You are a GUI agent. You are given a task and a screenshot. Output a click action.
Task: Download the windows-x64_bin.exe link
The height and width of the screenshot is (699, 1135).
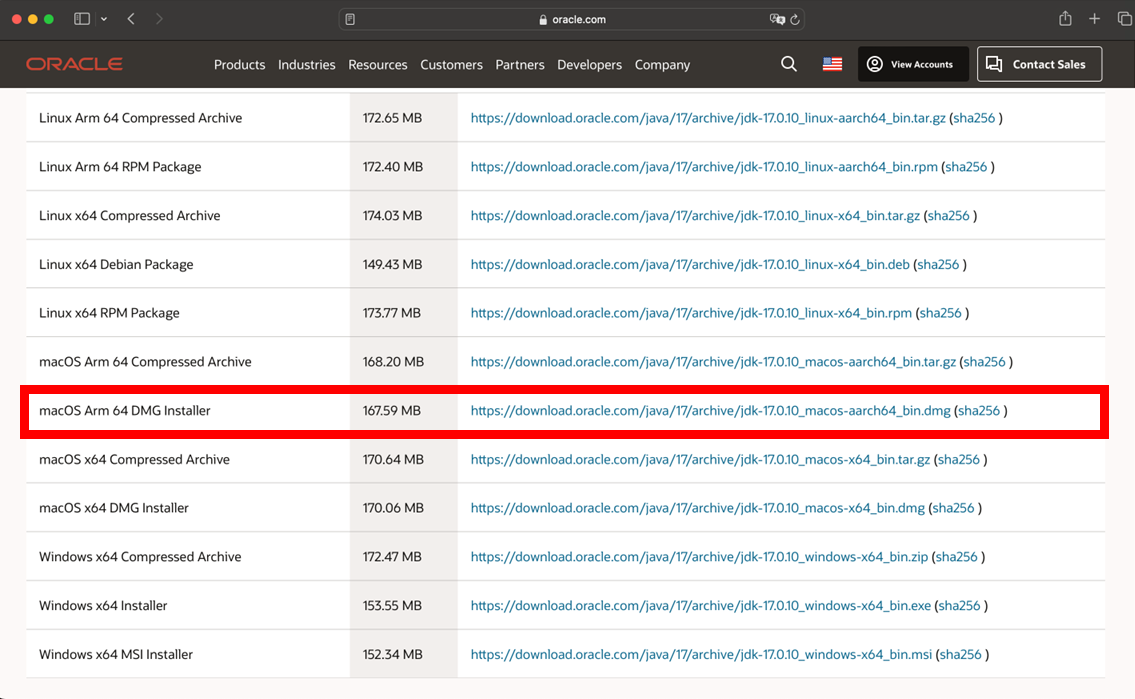(701, 606)
